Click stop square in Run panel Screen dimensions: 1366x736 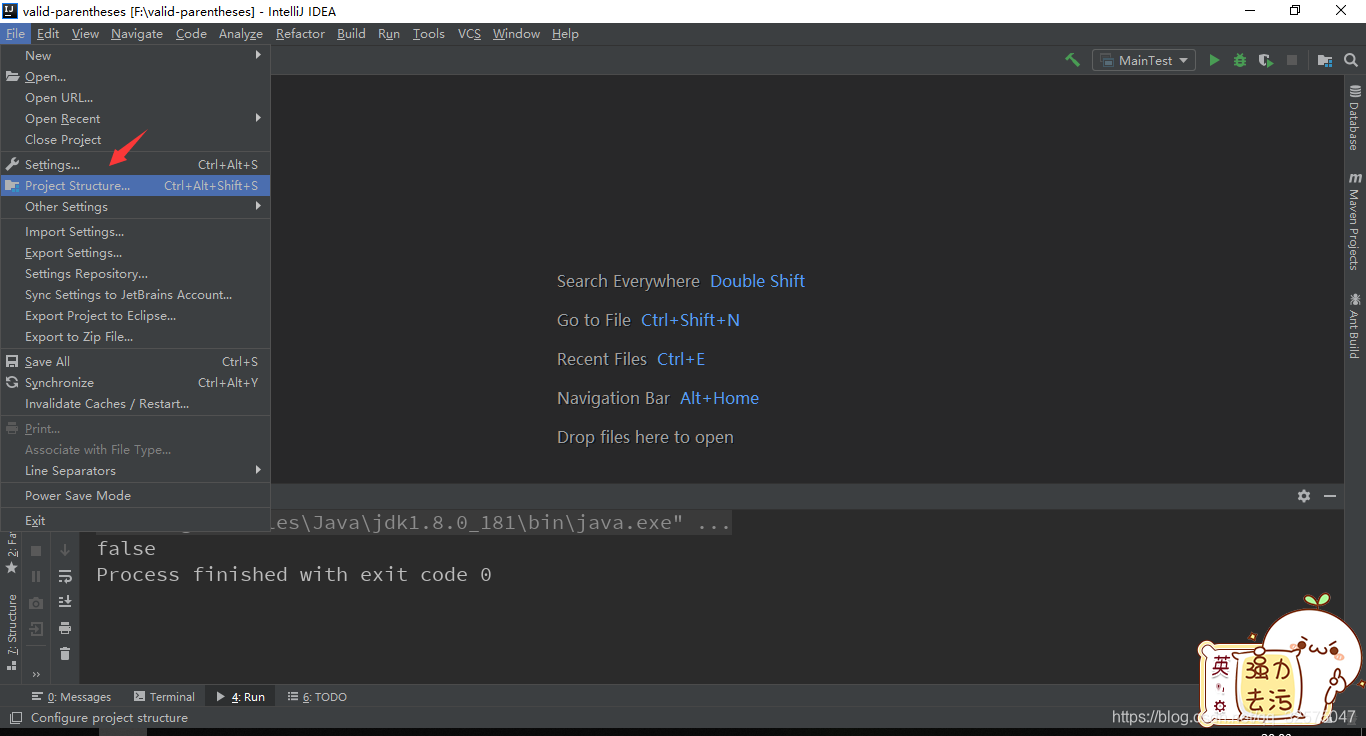(x=36, y=550)
